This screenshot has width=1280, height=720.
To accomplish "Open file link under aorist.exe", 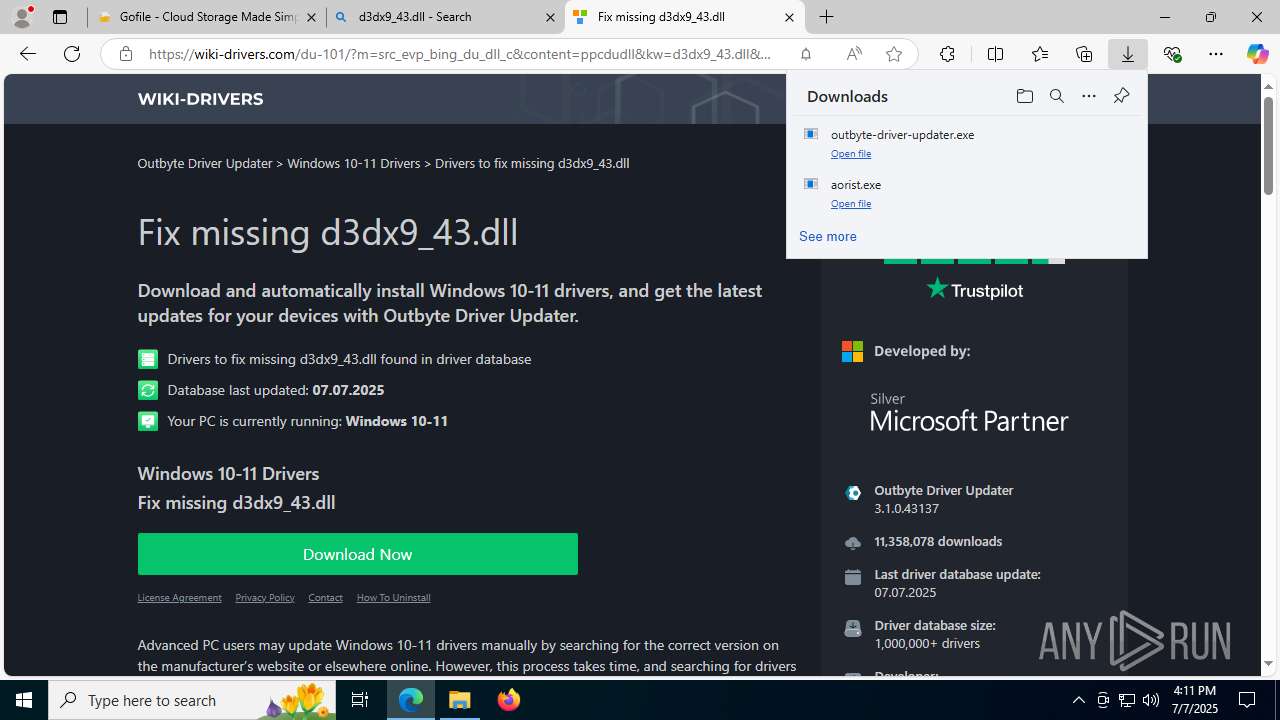I will point(851,203).
